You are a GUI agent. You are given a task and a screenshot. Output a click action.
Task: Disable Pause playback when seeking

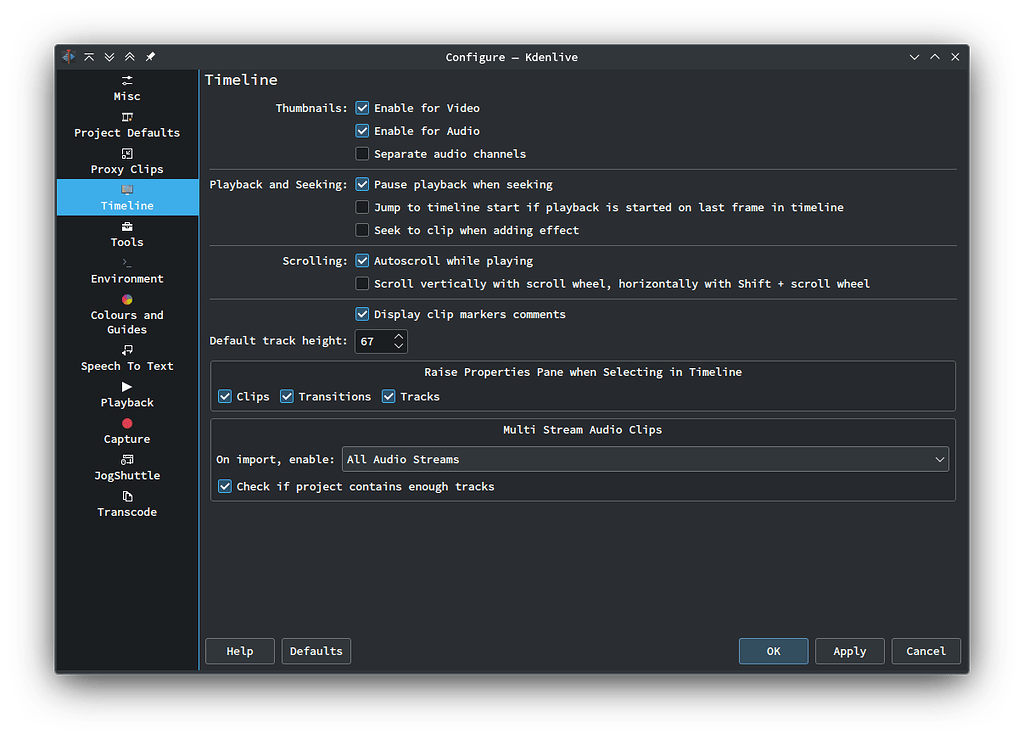363,184
